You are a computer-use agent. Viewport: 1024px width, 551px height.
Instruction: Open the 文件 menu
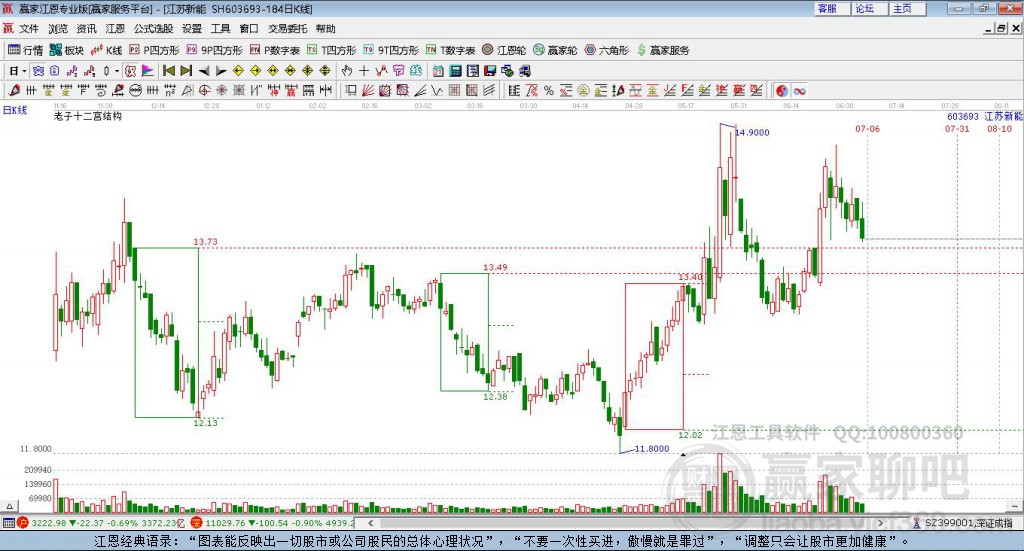[29, 29]
